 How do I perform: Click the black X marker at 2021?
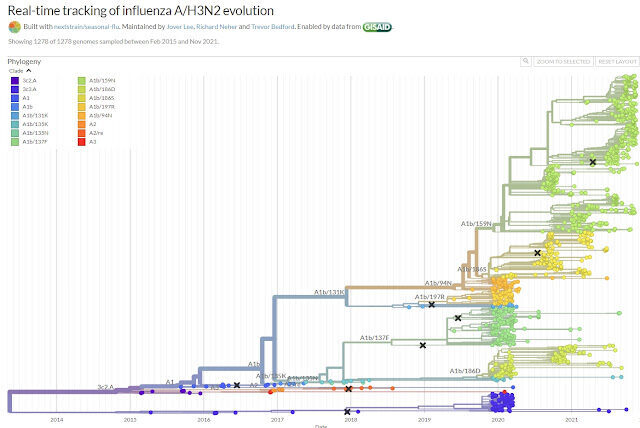(592, 162)
